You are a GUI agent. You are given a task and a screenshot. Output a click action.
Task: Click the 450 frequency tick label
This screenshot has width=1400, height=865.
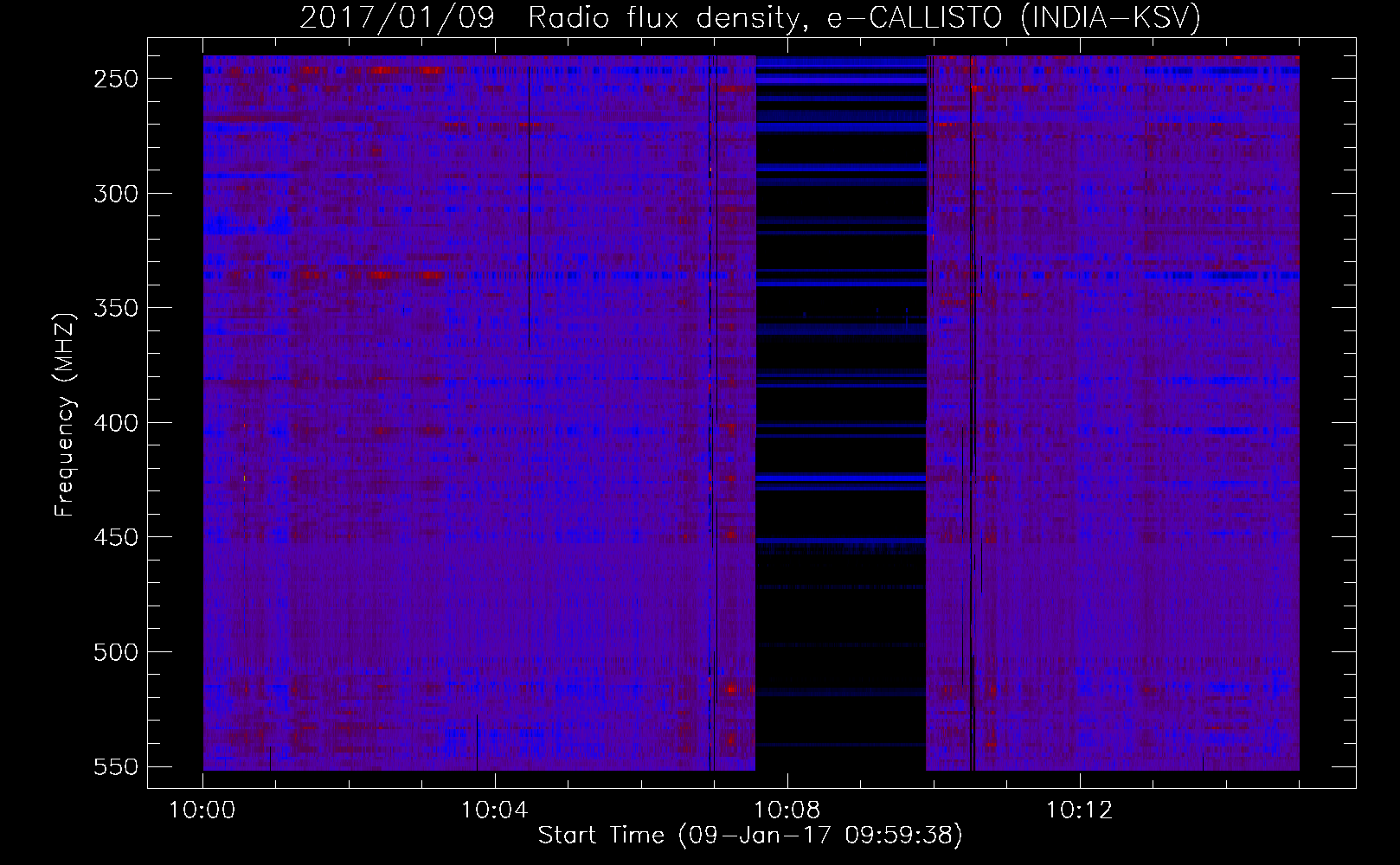pos(116,537)
